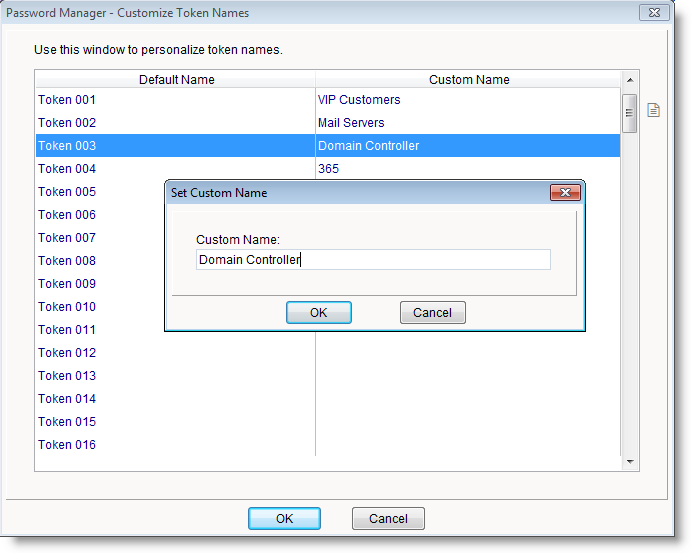Select the Token 001 row

coord(67,100)
